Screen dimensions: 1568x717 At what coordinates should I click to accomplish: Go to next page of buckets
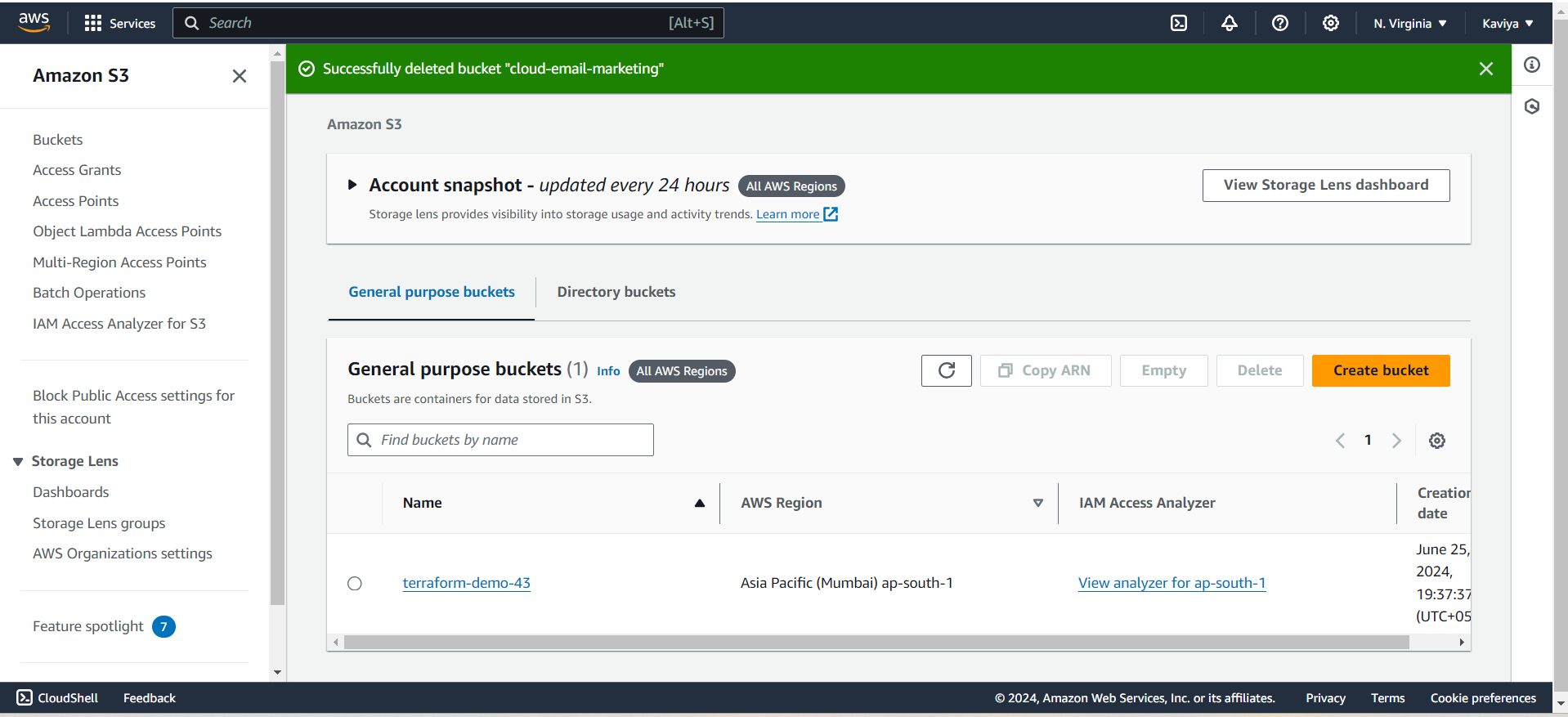point(1397,441)
